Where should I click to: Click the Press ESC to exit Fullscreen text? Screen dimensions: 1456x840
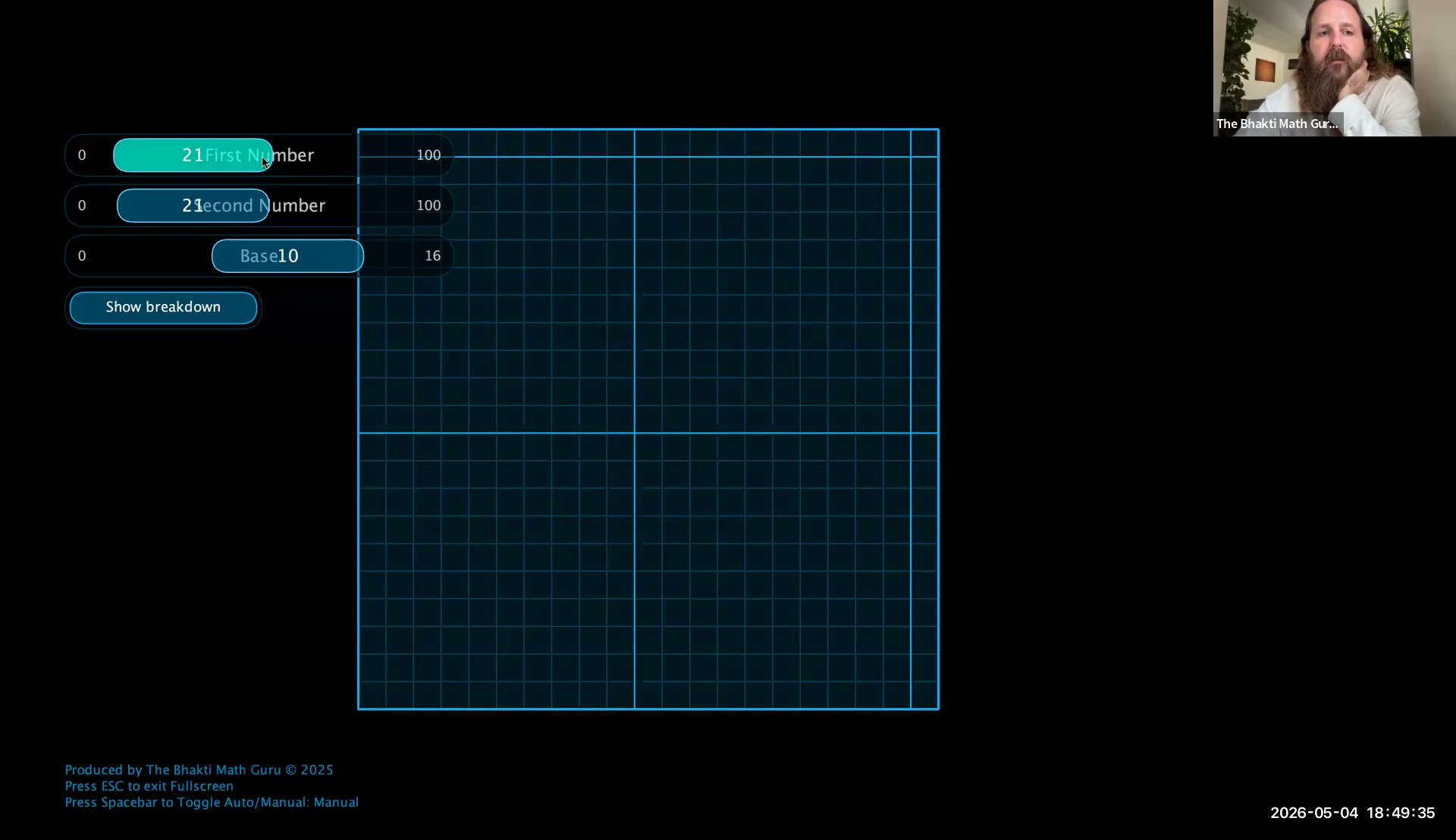(x=149, y=786)
